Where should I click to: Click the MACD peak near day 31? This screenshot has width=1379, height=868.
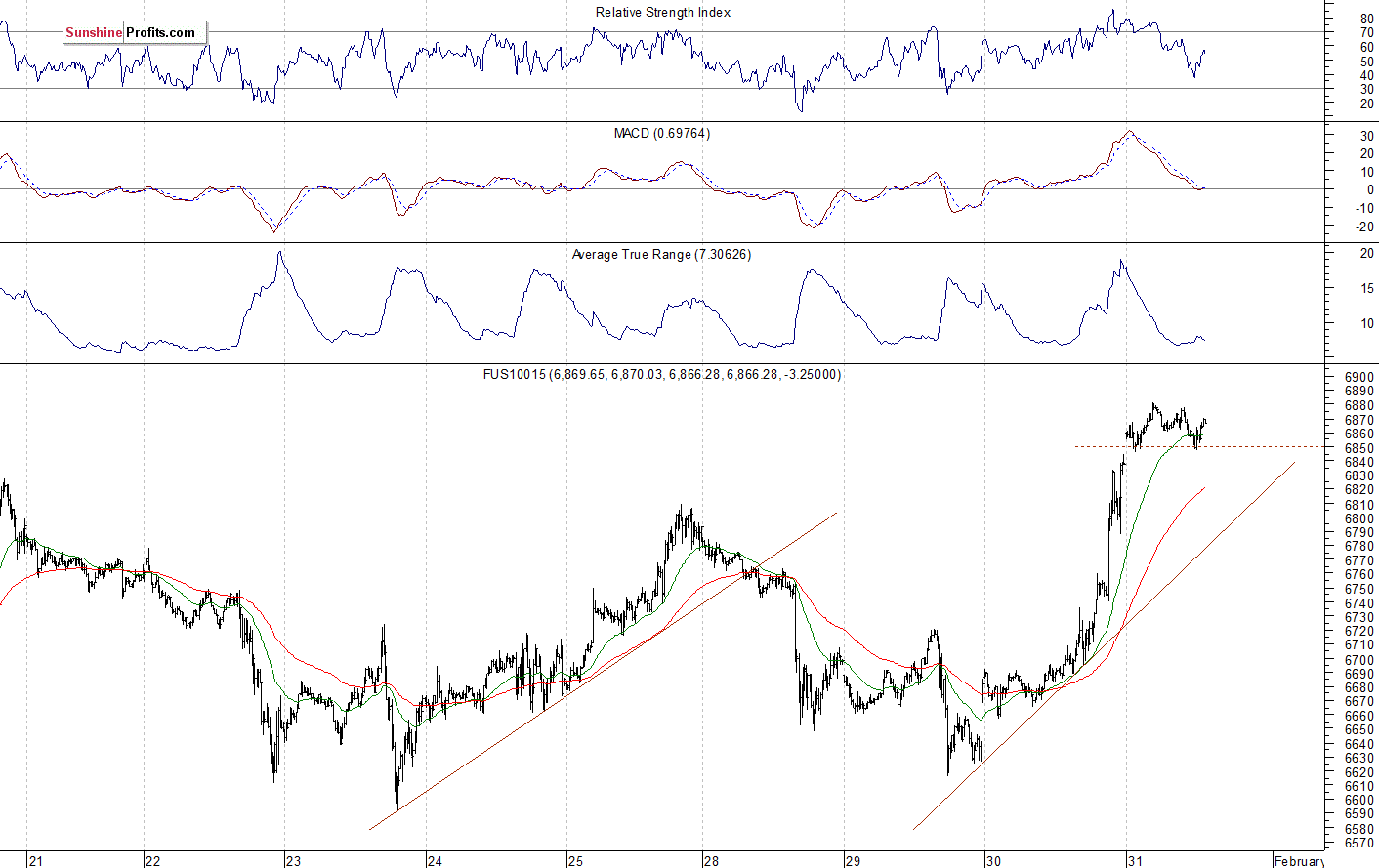(x=1129, y=132)
